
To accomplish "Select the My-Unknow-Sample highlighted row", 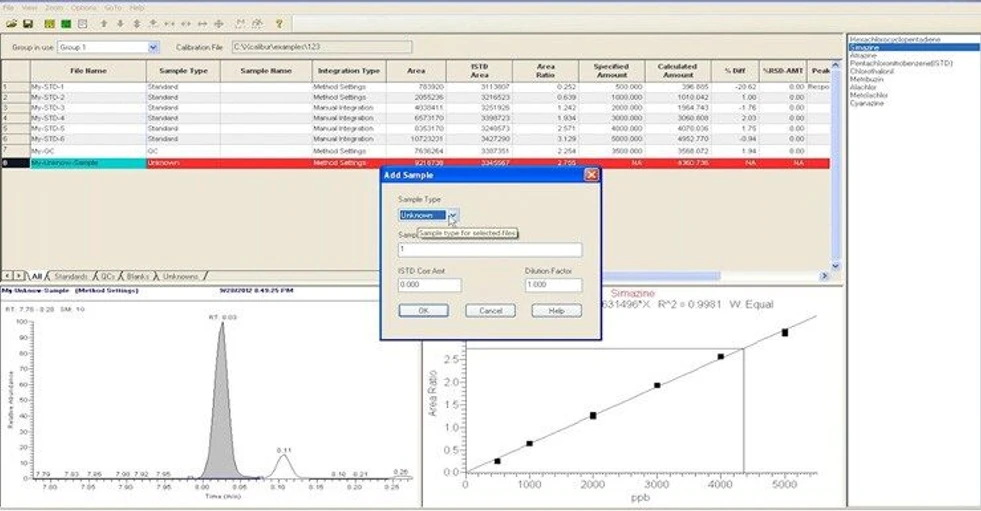I will click(416, 163).
